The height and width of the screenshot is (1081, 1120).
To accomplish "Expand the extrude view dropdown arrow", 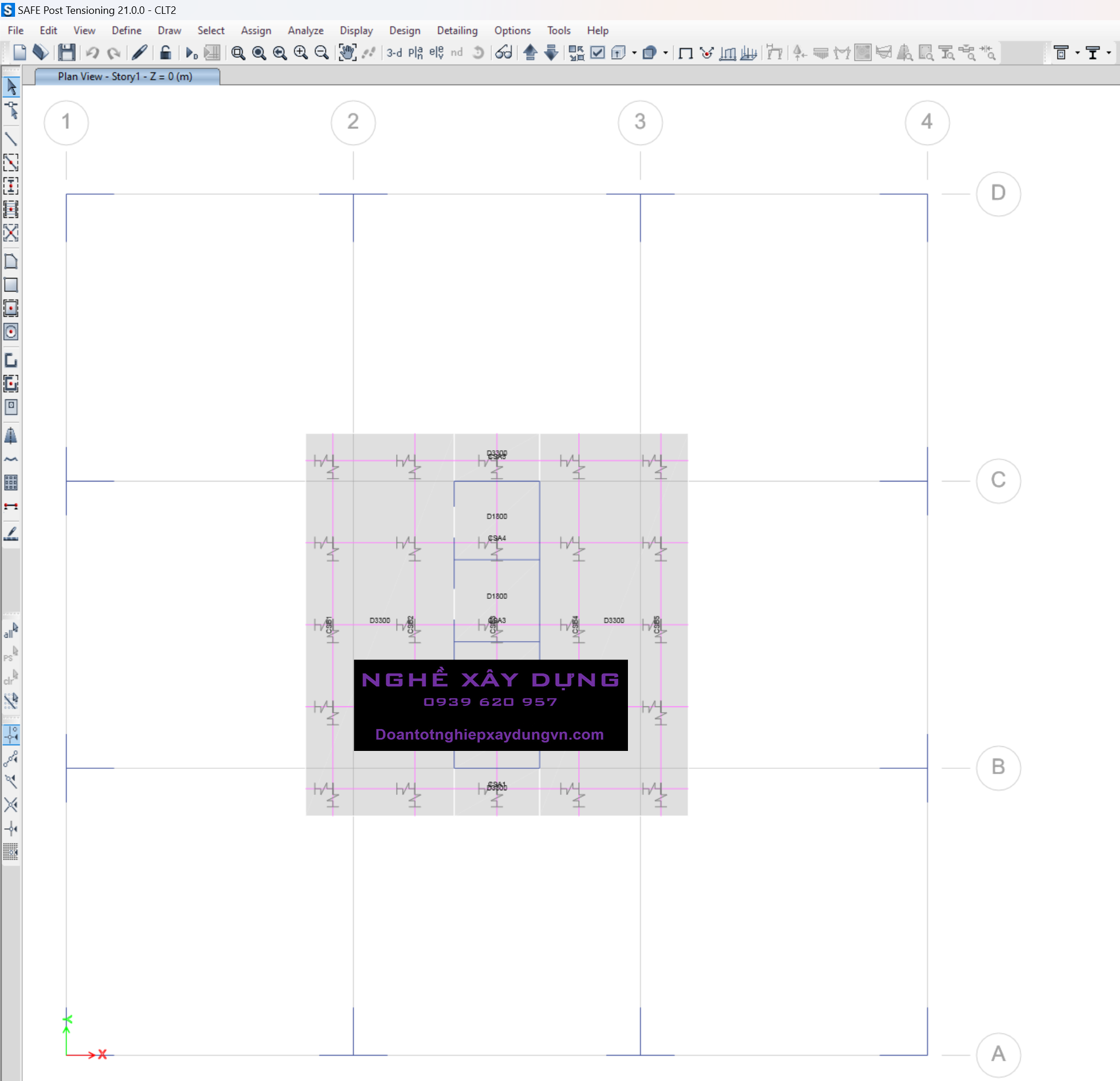I will pyautogui.click(x=634, y=53).
